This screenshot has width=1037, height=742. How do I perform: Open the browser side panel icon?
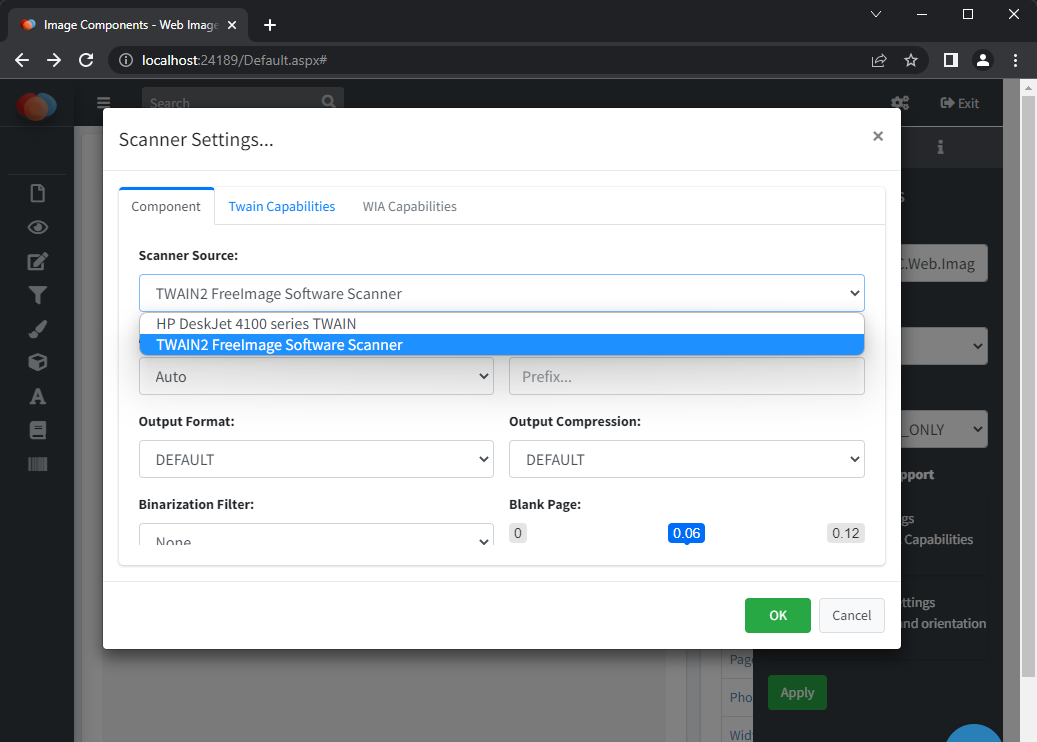point(951,60)
